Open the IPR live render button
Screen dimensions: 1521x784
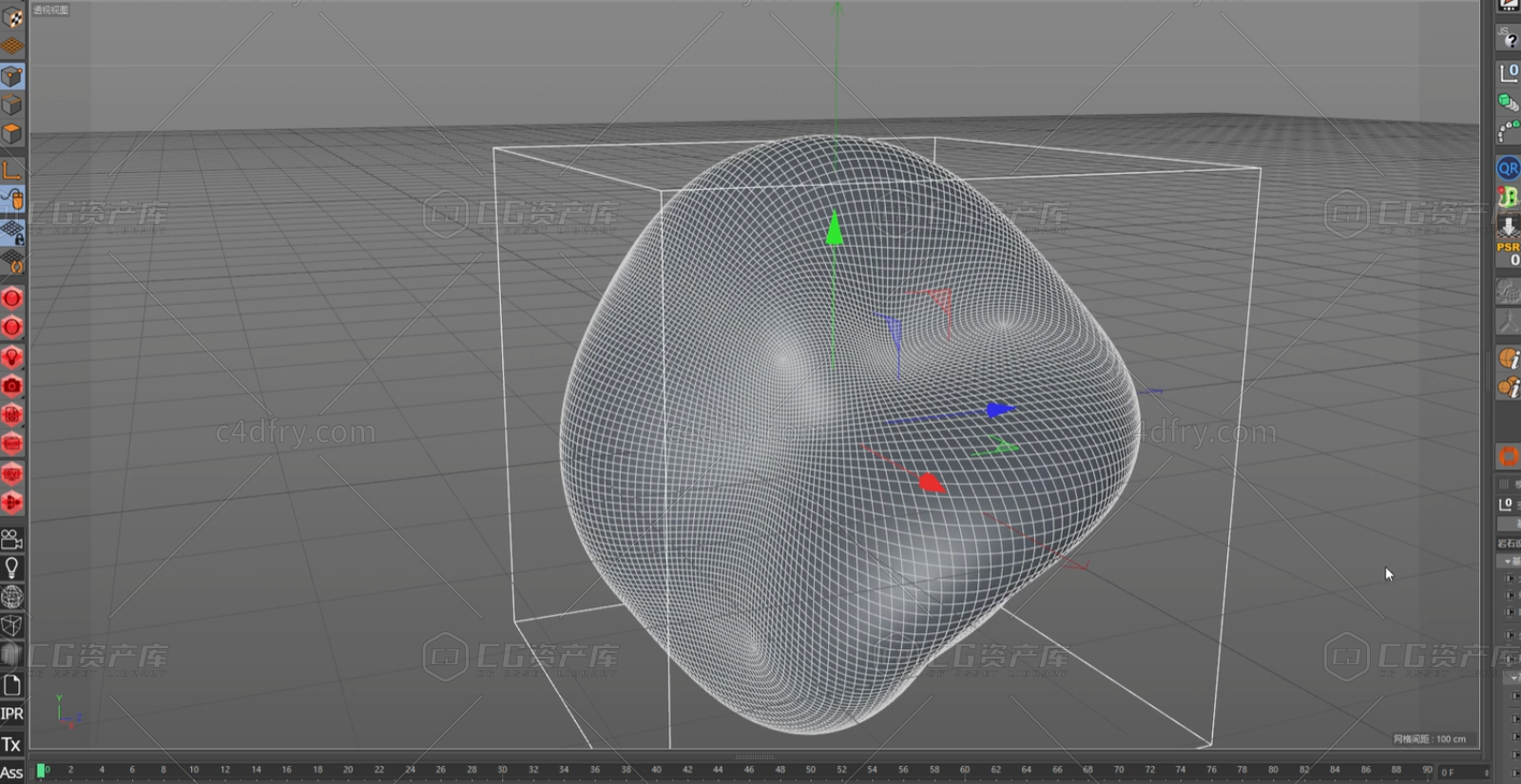tap(12, 714)
